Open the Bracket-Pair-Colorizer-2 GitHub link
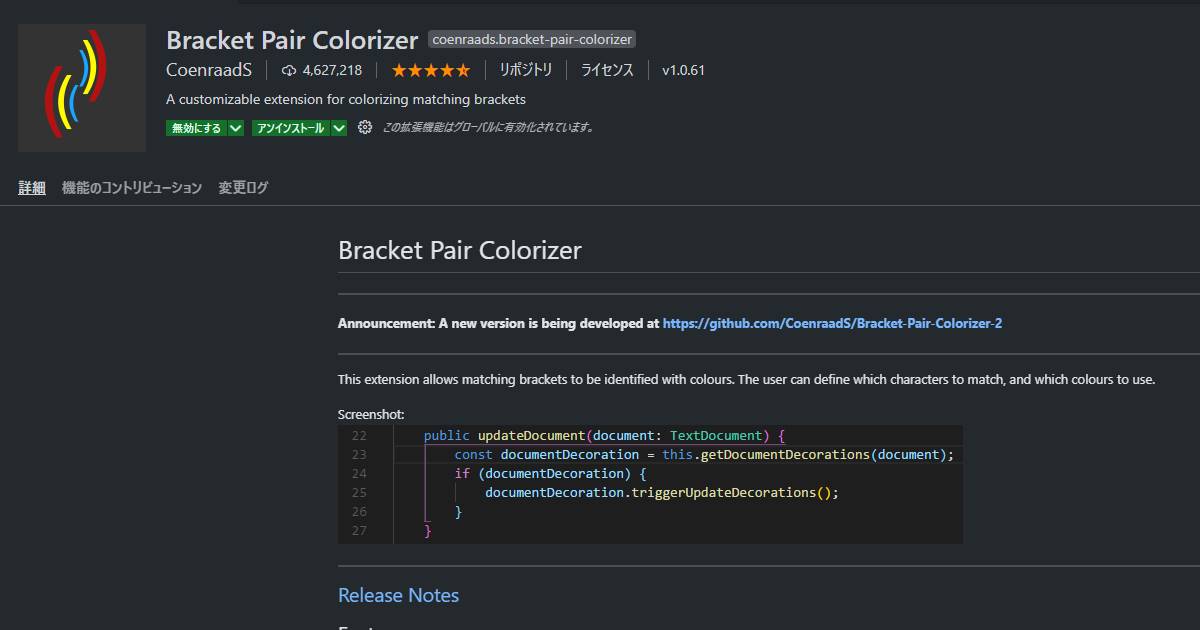Image resolution: width=1200 pixels, height=630 pixels. [832, 323]
